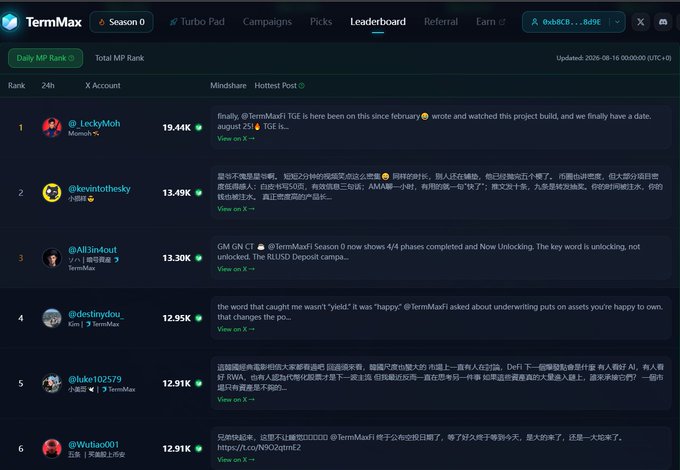This screenshot has width=680, height=470.
Task: Click the Rank column header
Action: (x=16, y=86)
